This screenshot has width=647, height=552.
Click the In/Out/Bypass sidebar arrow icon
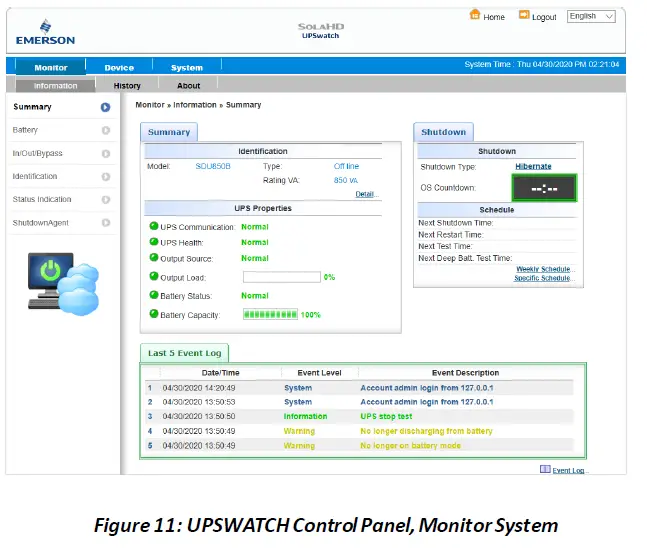[x=106, y=153]
